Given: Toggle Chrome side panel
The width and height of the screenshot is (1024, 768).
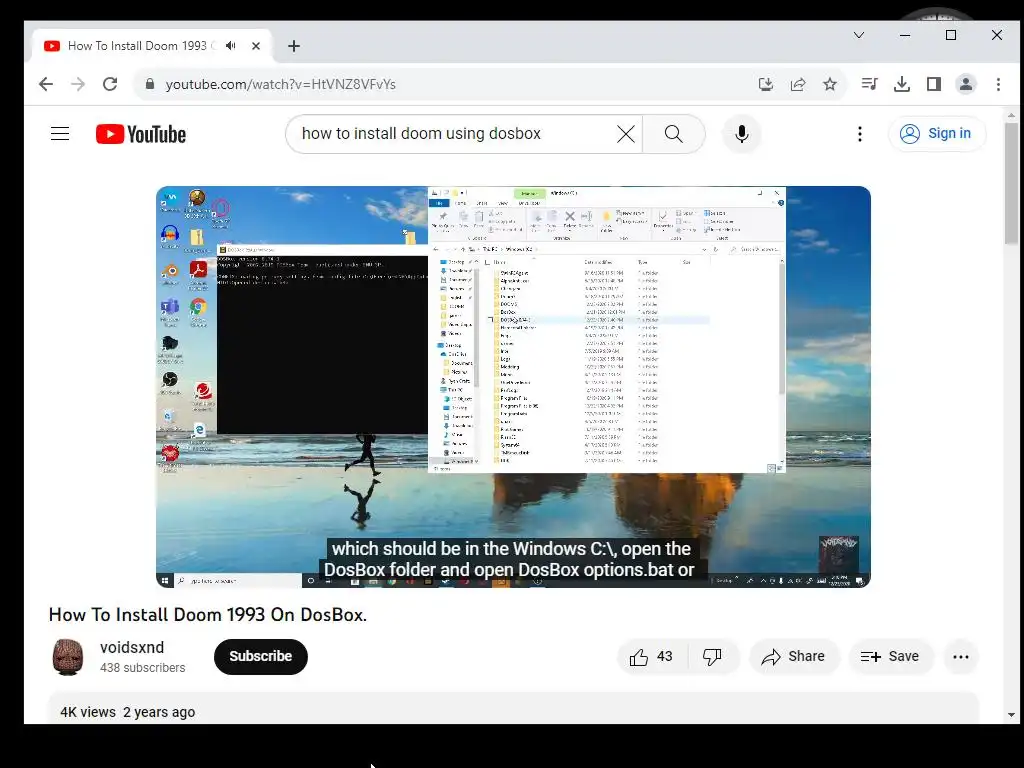Looking at the screenshot, I should click(x=934, y=84).
